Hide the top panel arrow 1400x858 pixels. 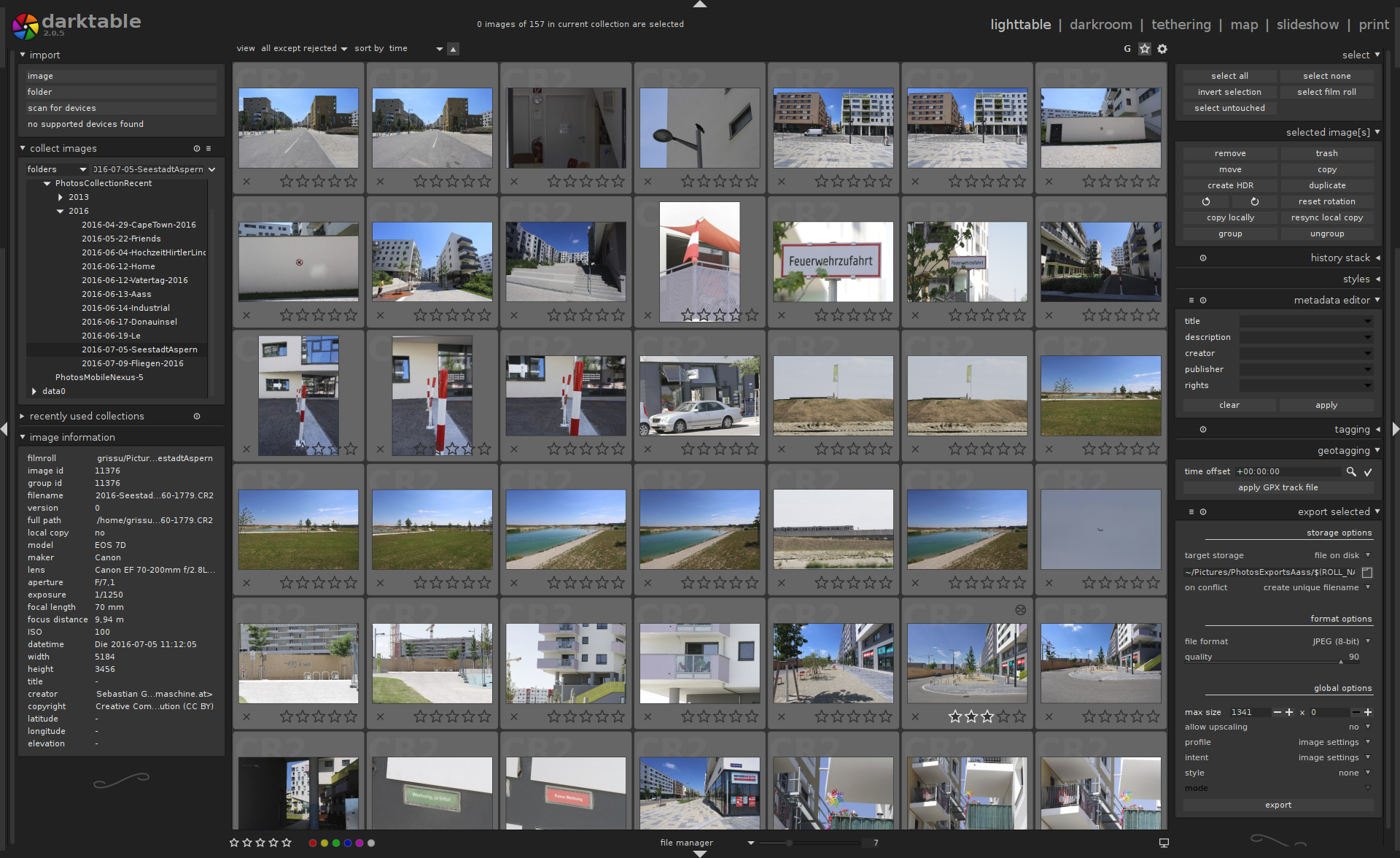pyautogui.click(x=700, y=4)
